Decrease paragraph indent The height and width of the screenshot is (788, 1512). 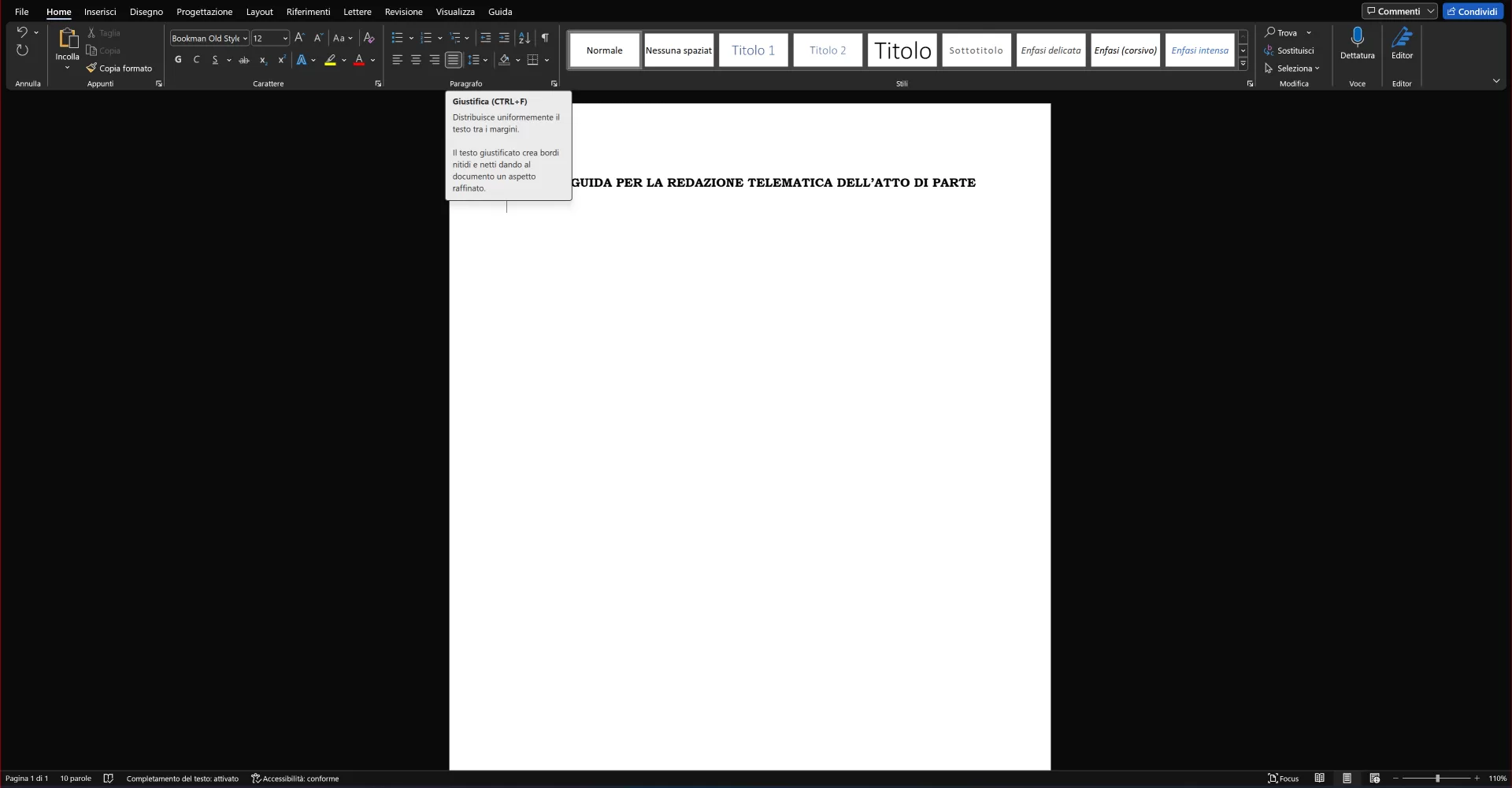(x=486, y=38)
